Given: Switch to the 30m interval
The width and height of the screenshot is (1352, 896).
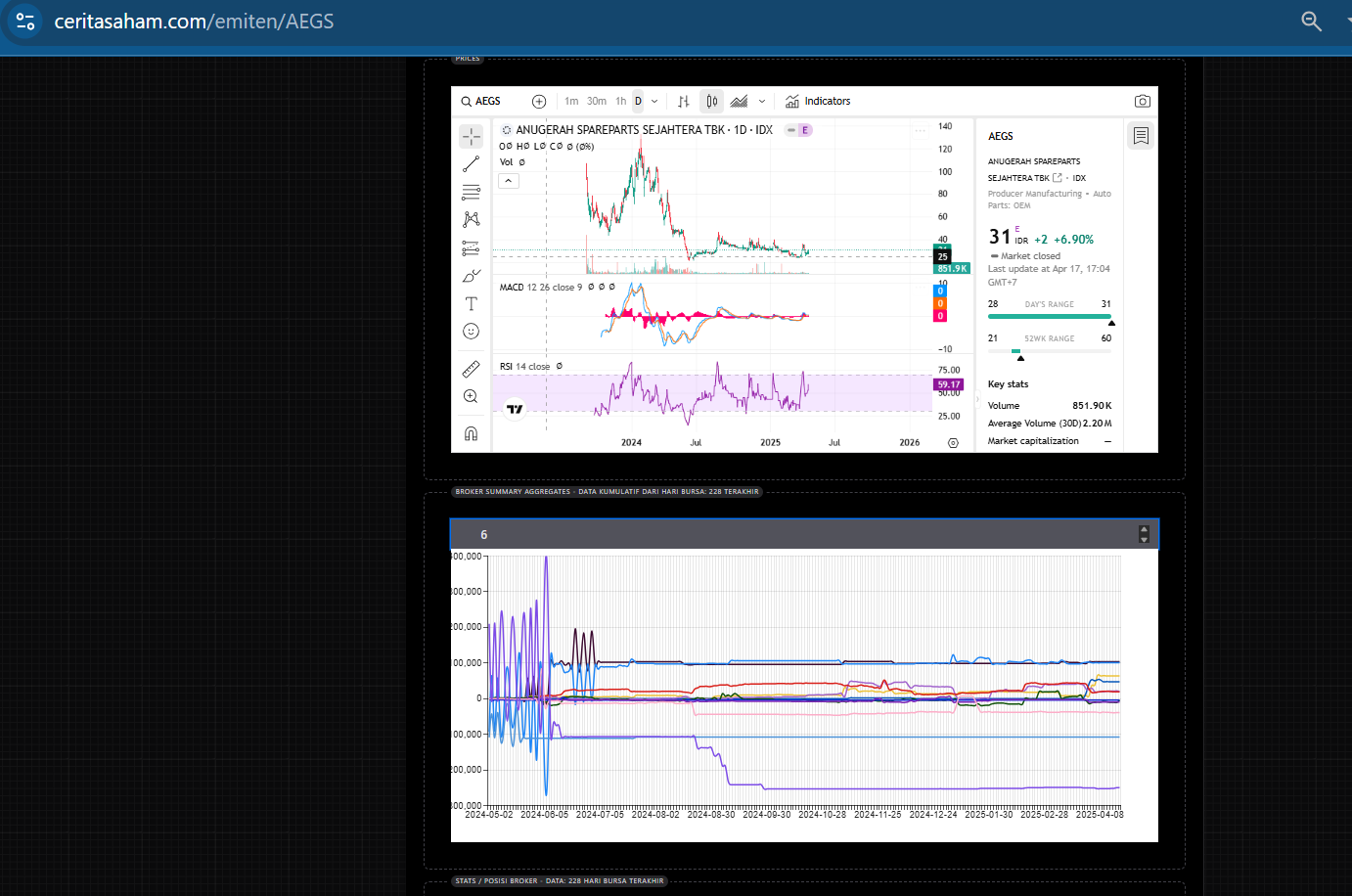Looking at the screenshot, I should click(596, 101).
